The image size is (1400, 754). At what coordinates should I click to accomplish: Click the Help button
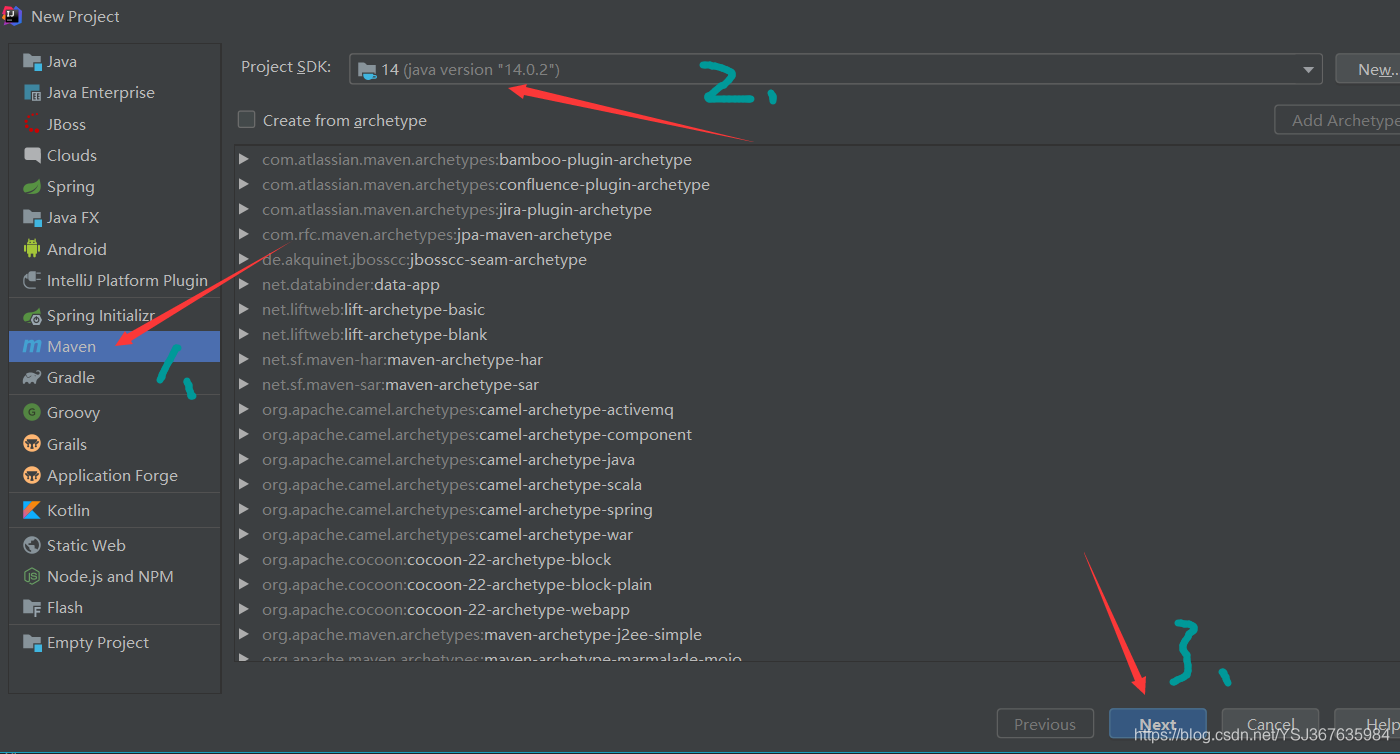tap(1367, 724)
